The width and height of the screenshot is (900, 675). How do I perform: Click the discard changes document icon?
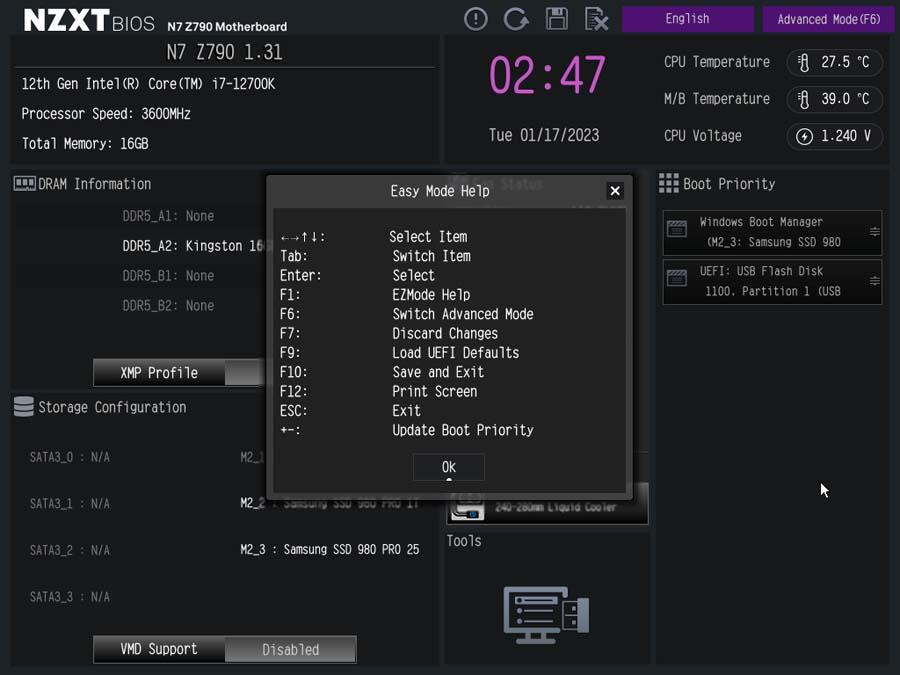coord(596,19)
